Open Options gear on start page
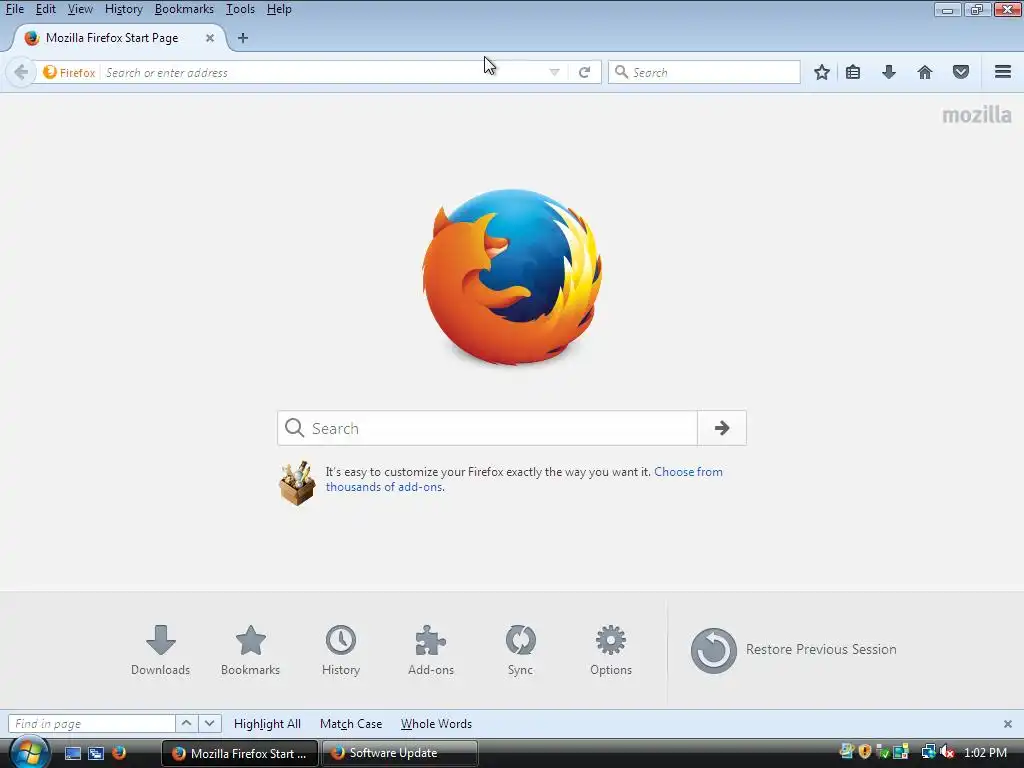This screenshot has width=1024, height=768. point(611,650)
